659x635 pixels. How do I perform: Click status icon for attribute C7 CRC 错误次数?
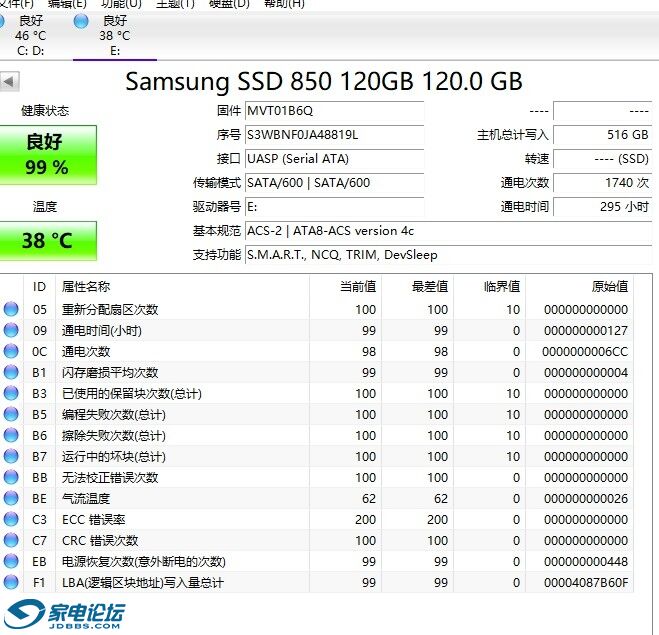[x=11, y=540]
